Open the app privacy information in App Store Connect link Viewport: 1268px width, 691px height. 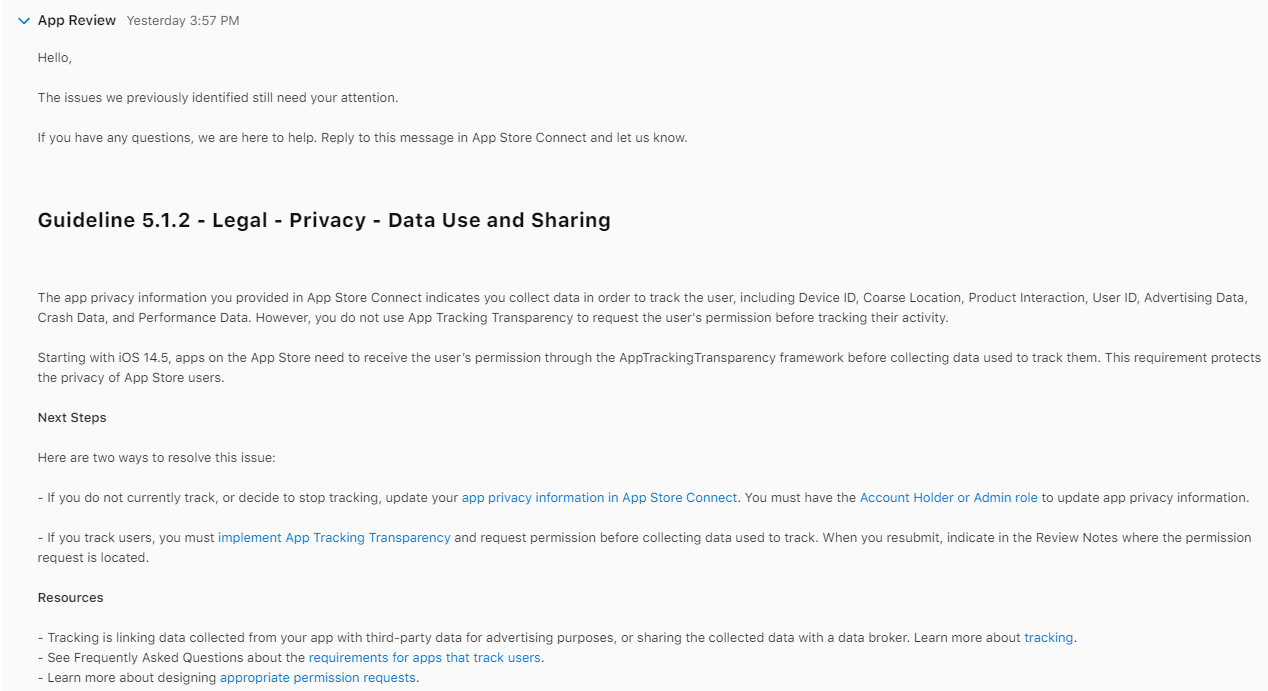[x=599, y=498]
